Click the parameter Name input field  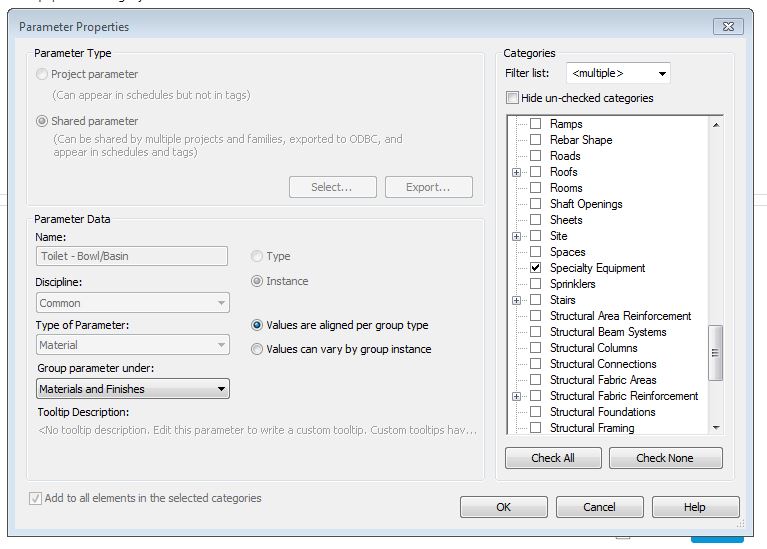point(132,256)
